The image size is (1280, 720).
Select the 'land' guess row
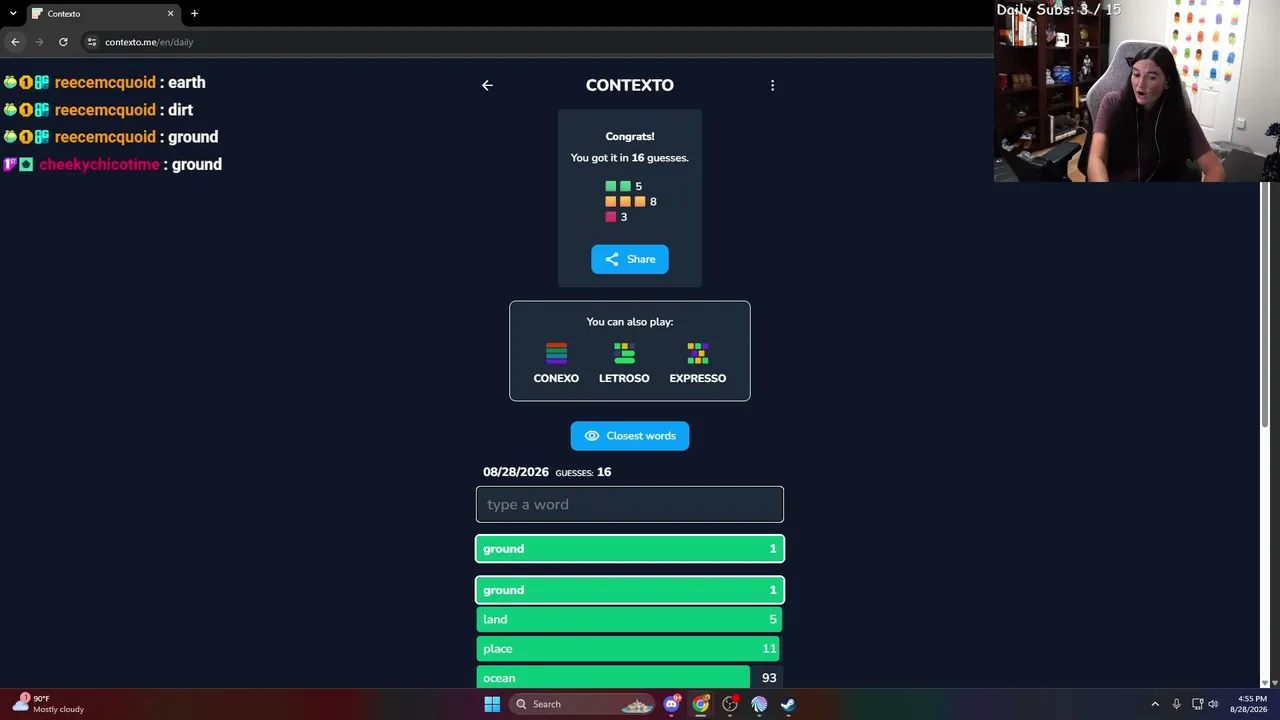630,619
